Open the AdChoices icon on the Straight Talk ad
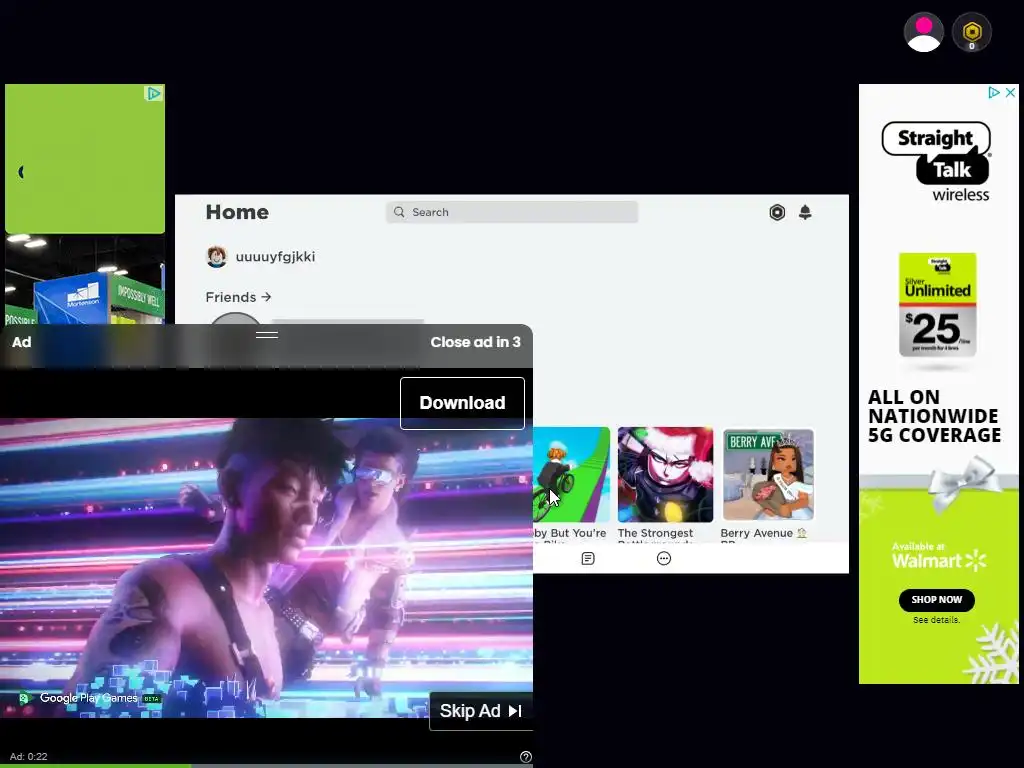Screen dimensions: 1024x768 [x=994, y=93]
